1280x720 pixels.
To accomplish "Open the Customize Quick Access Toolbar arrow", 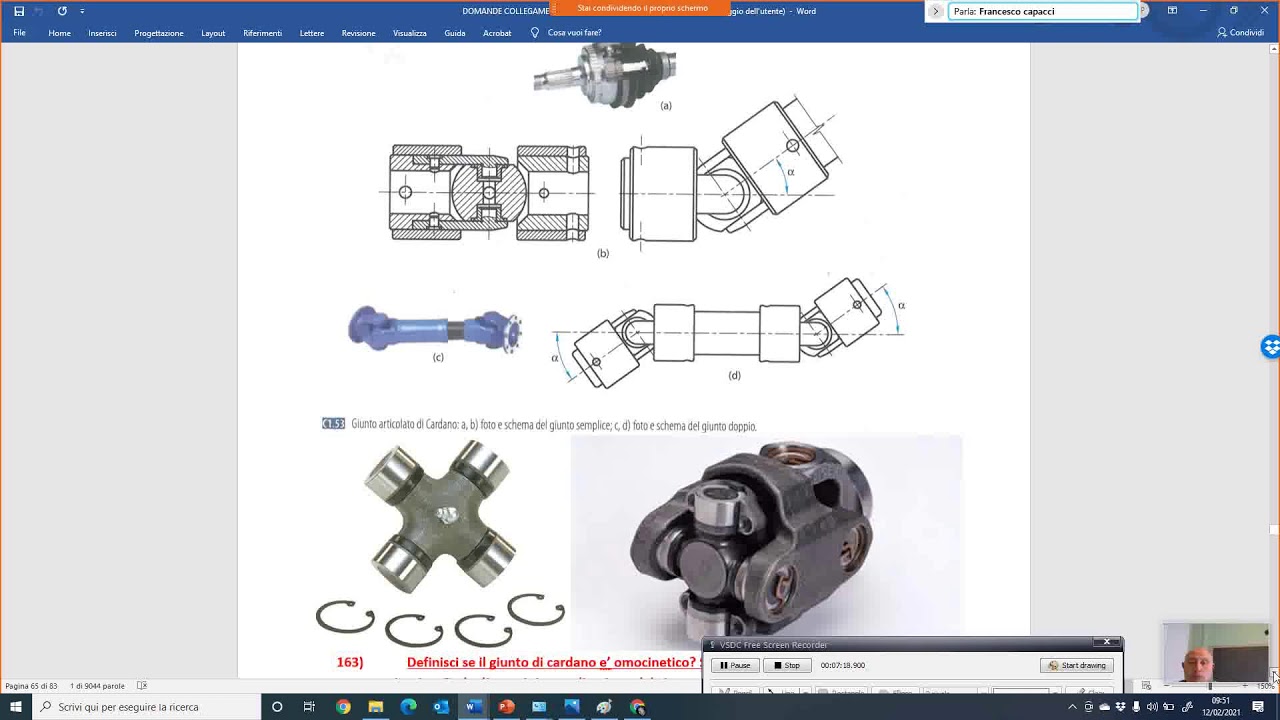I will click(82, 11).
